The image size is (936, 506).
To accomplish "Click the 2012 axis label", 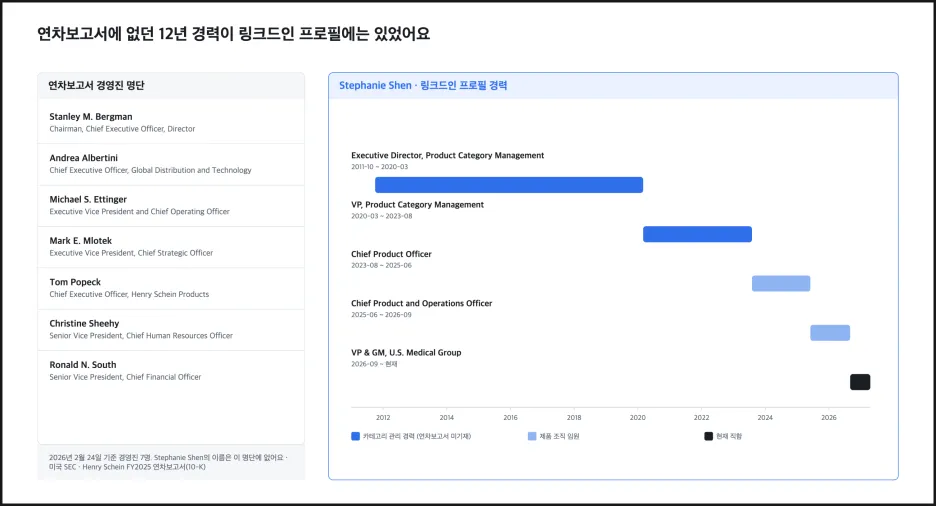I will click(383, 418).
